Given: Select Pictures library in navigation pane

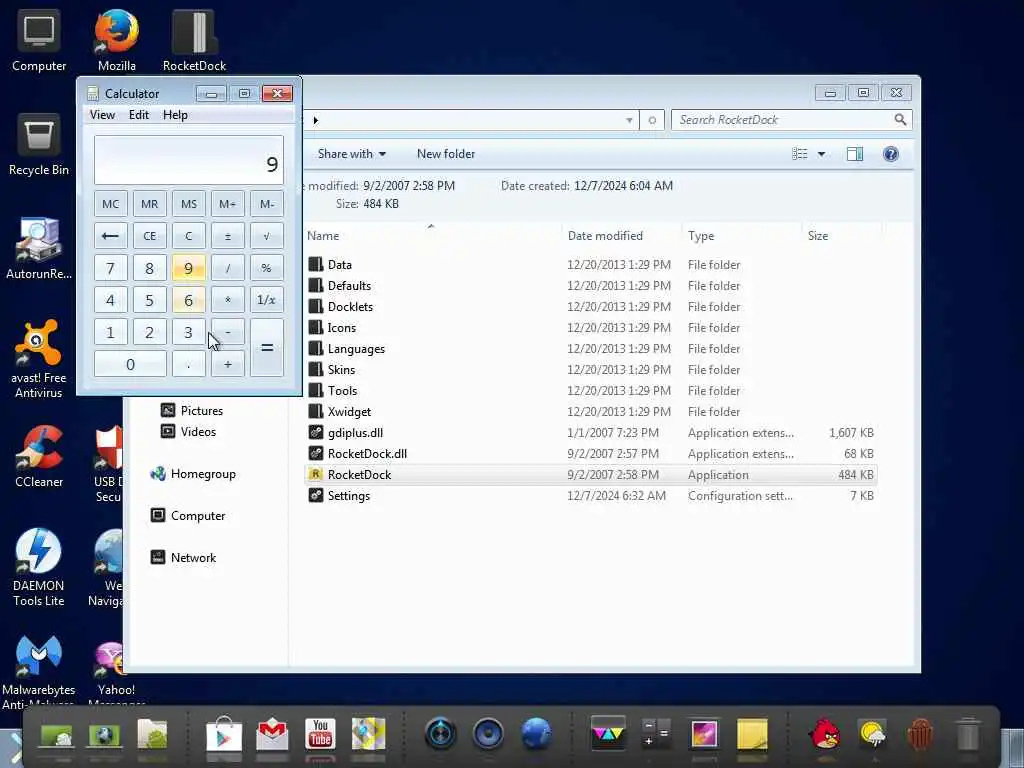Looking at the screenshot, I should (x=192, y=411).
